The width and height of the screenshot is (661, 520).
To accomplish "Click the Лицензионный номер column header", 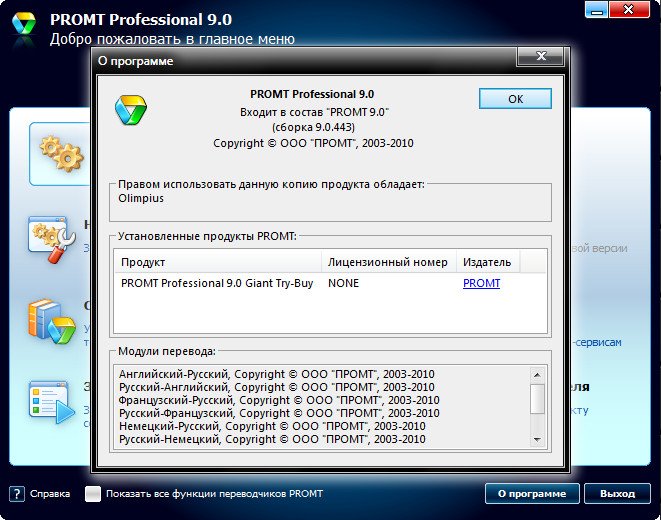I will click(387, 262).
